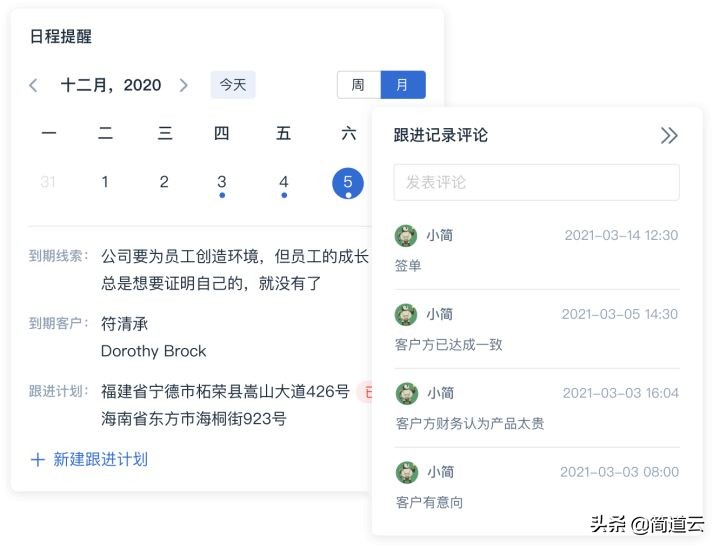Screen dimensions: 720x549
Task: Click timestamp 2021-03-14 12:30
Action: click(621, 235)
